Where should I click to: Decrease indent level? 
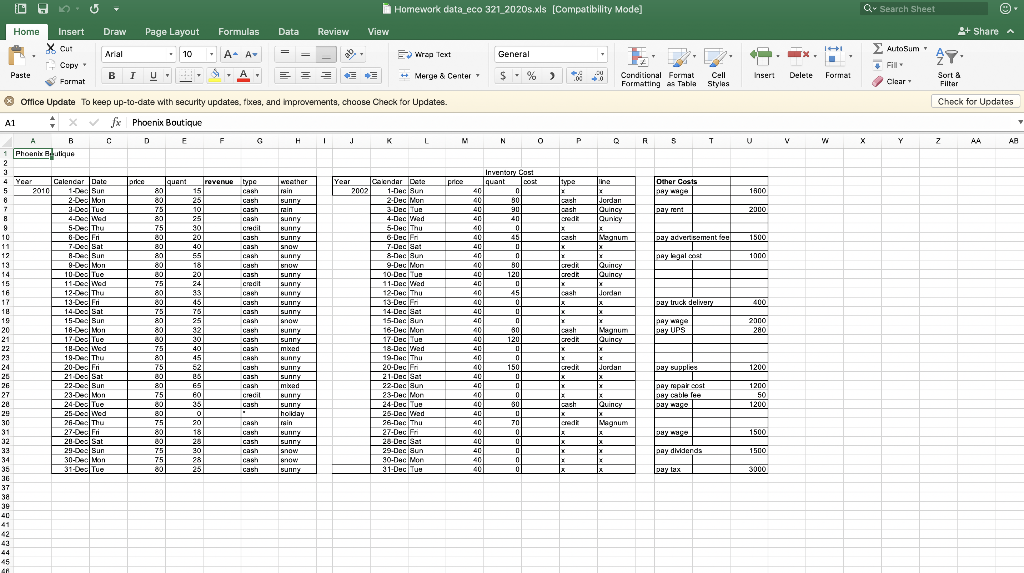coord(350,76)
